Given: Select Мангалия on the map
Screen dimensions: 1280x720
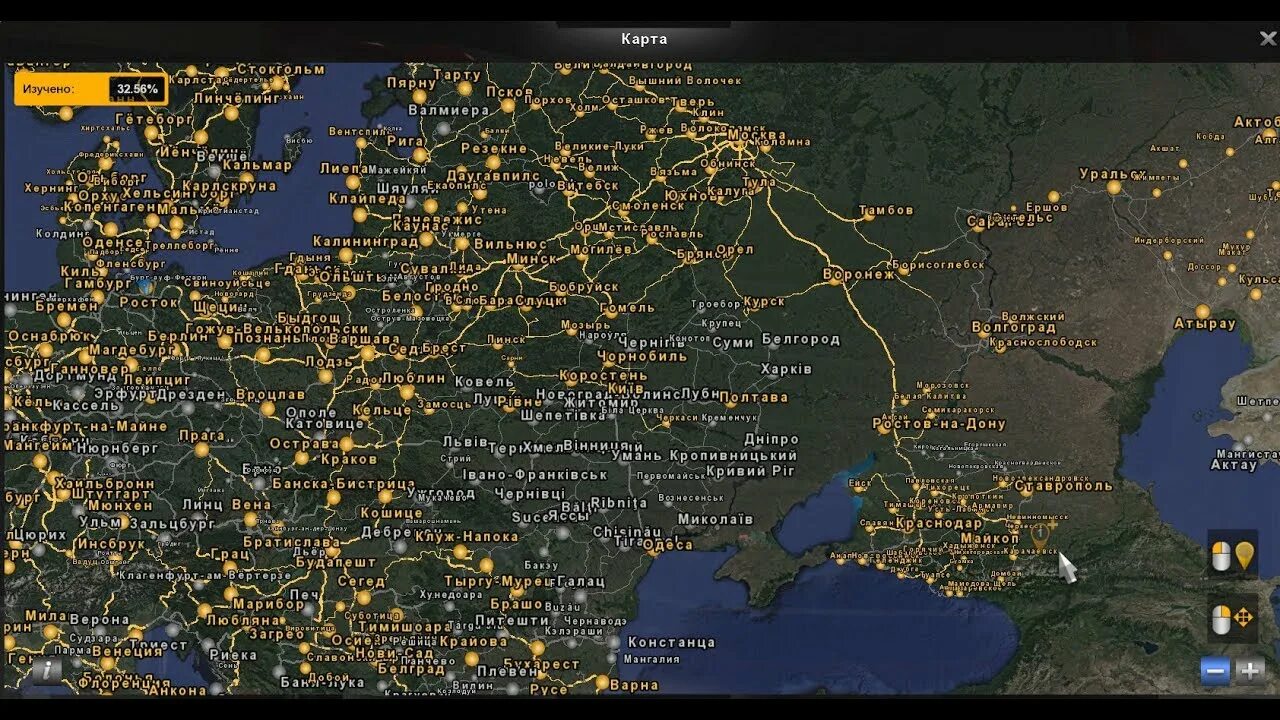Looking at the screenshot, I should [651, 659].
